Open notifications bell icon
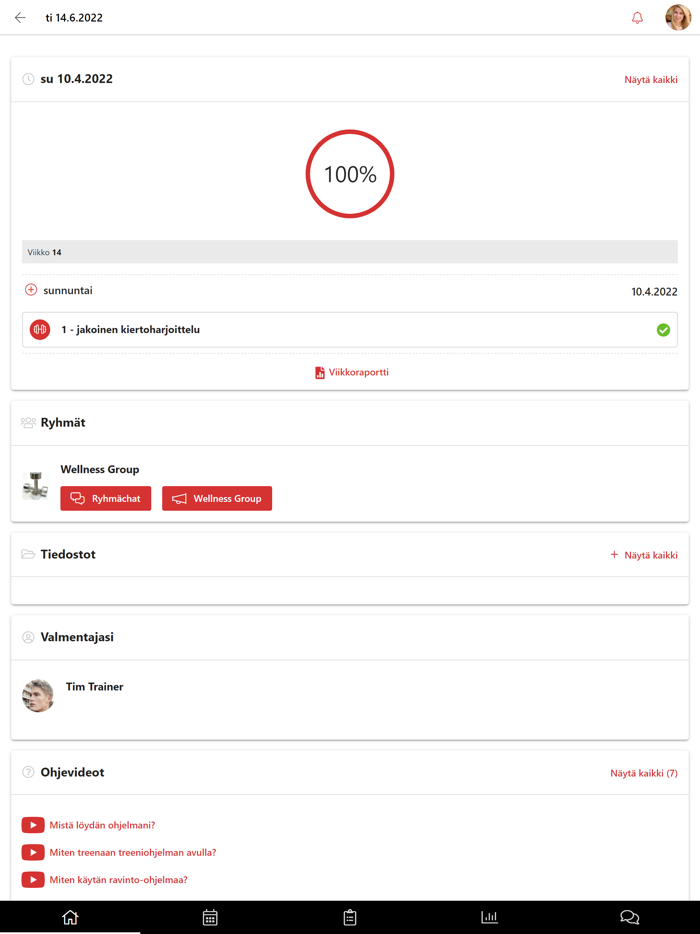700x934 pixels. [x=637, y=18]
